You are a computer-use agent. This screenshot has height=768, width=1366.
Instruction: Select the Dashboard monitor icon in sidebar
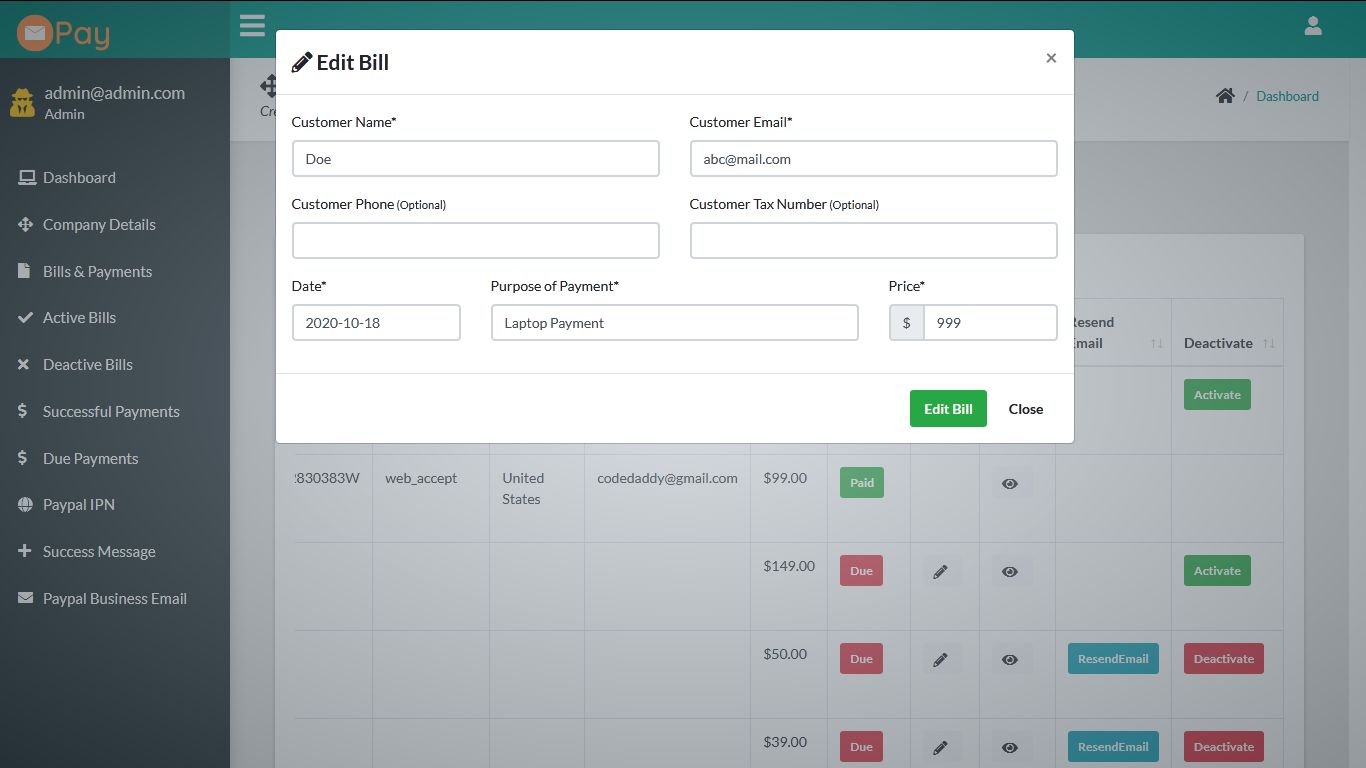(26, 177)
